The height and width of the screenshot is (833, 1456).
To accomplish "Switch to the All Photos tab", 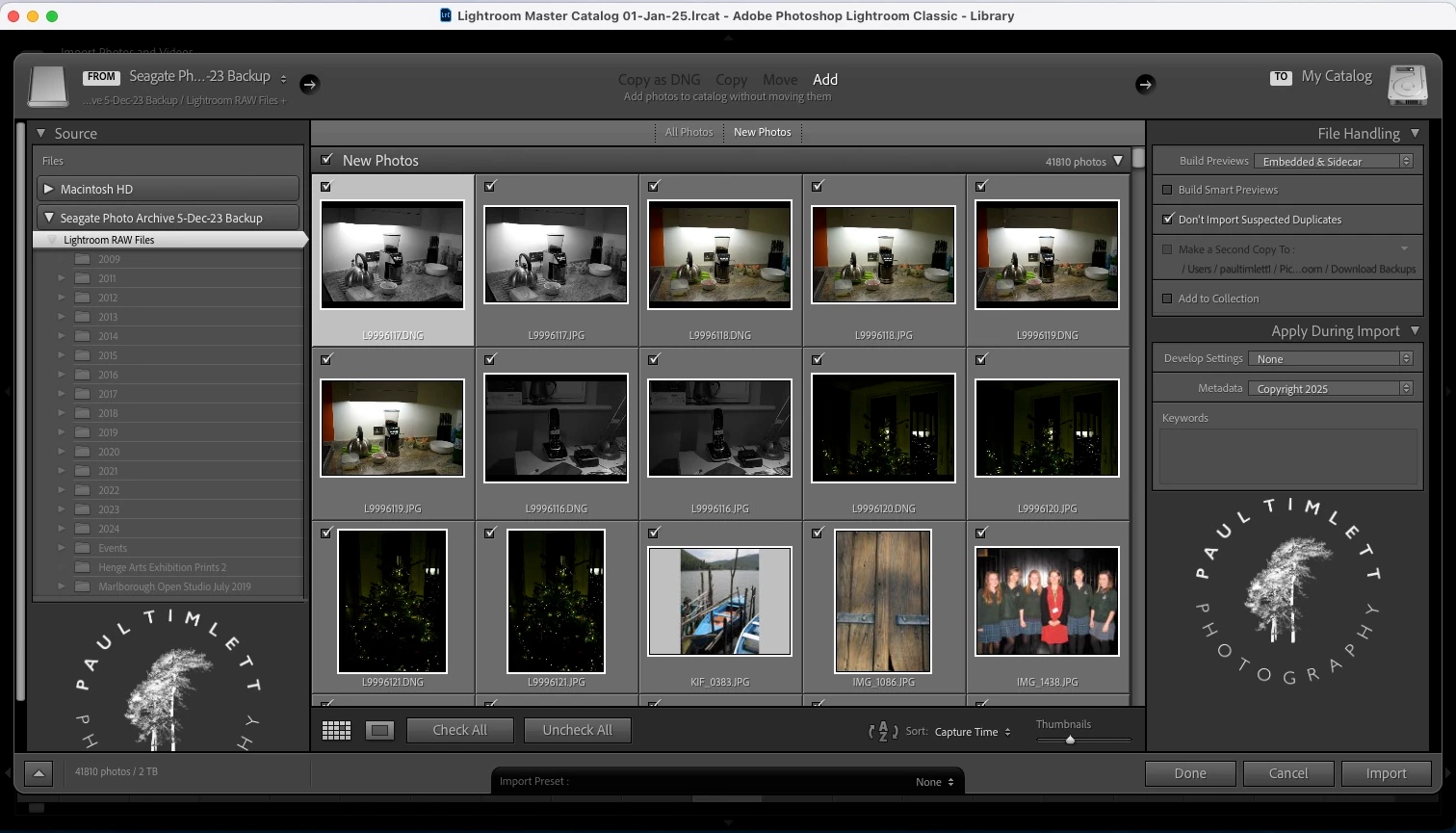I will point(689,132).
